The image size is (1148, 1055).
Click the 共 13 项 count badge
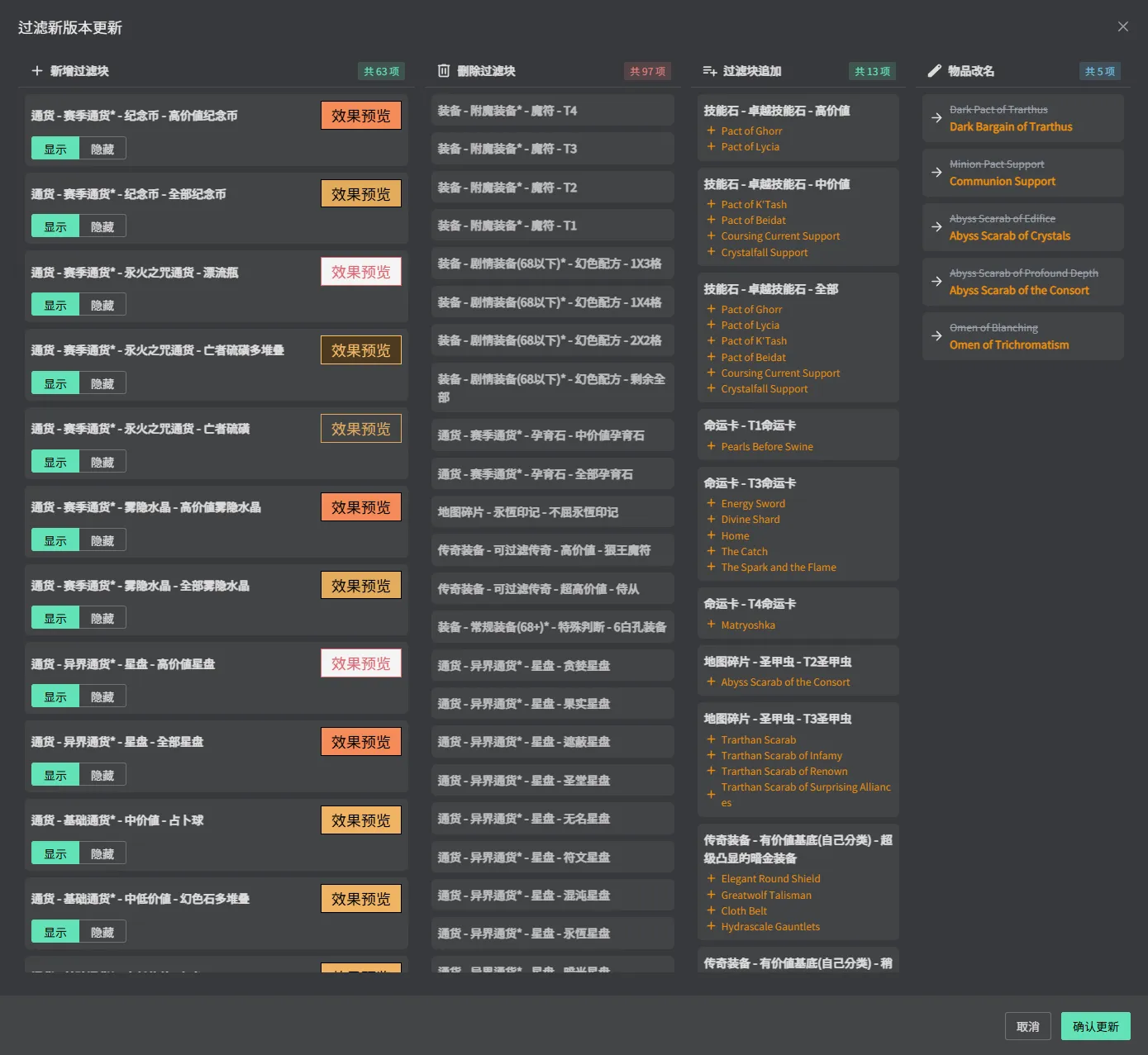pyautogui.click(x=873, y=71)
